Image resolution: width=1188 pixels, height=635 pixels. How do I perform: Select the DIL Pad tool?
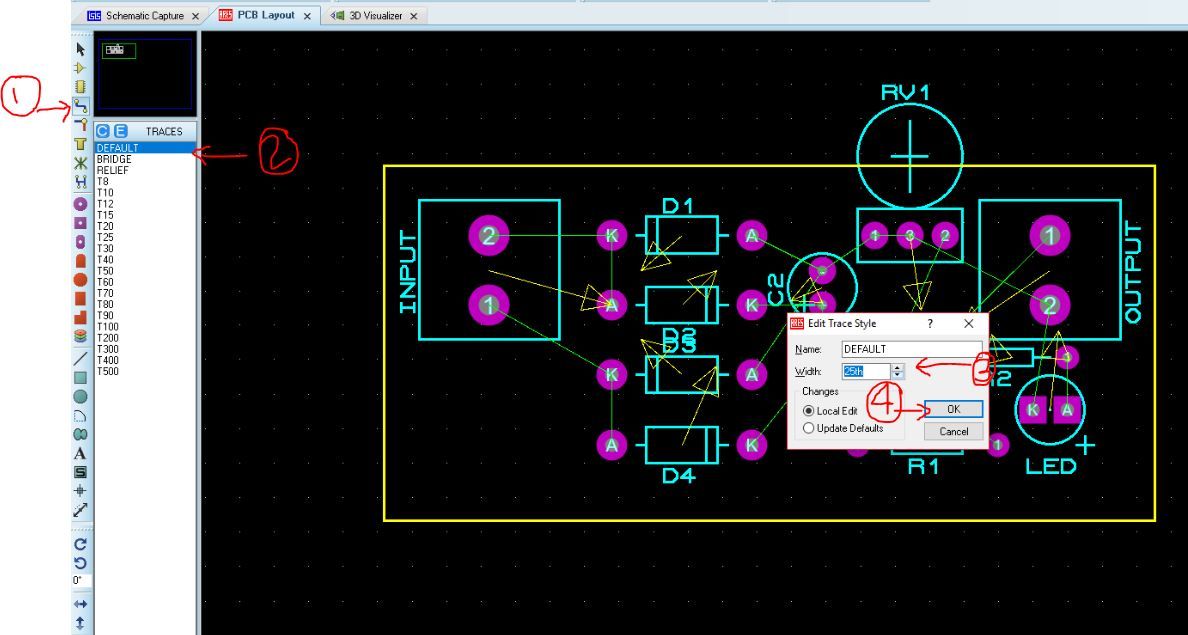(80, 242)
